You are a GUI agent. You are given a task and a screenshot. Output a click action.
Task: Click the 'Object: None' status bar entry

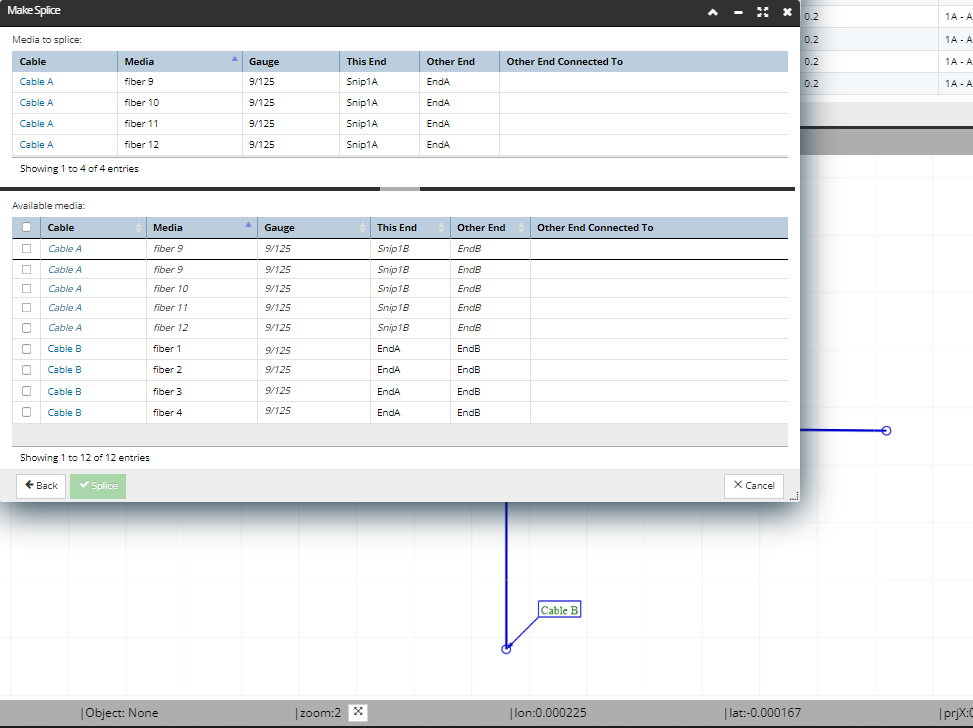point(122,713)
